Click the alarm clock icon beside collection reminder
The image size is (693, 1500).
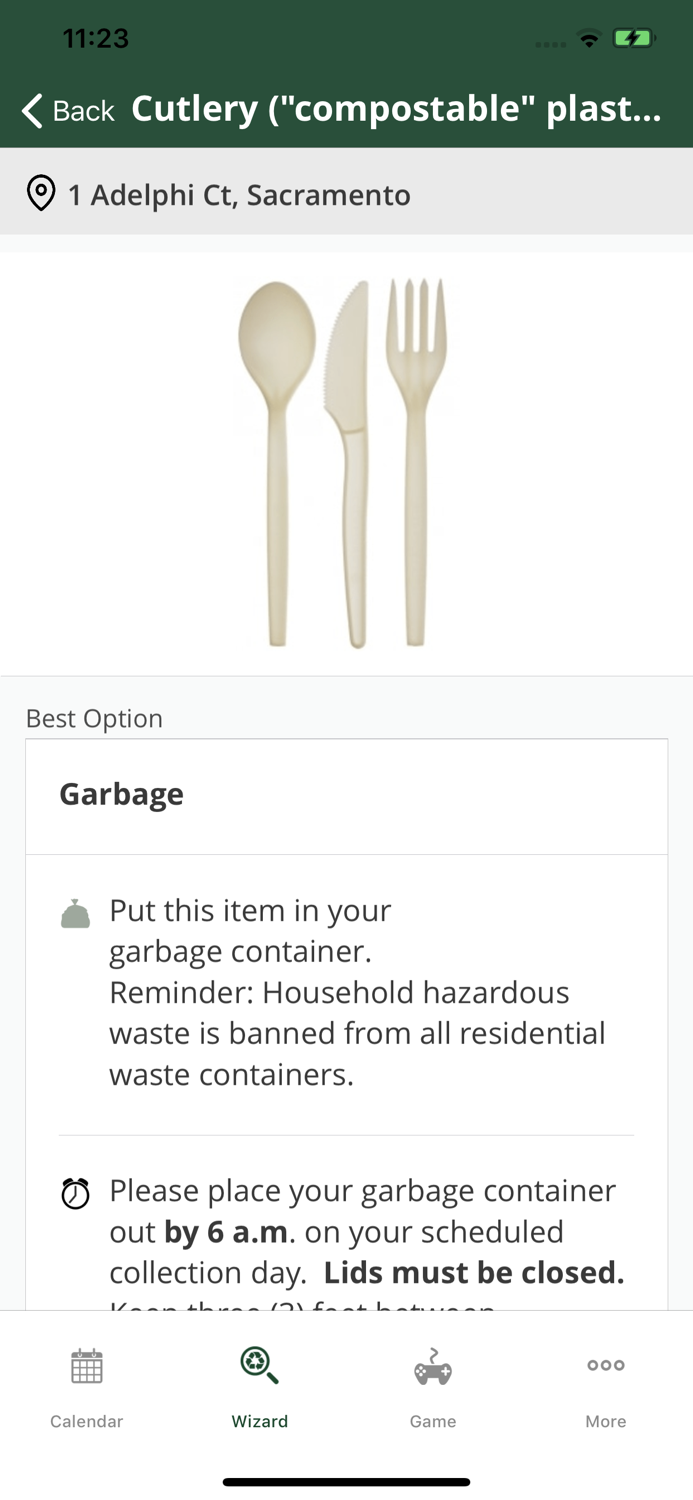(74, 1192)
